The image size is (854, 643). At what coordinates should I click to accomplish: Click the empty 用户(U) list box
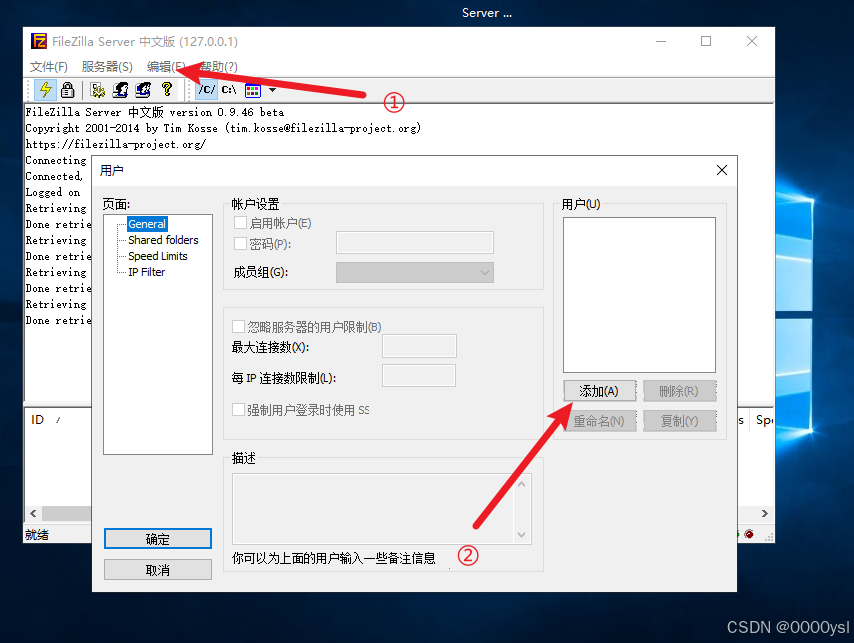pyautogui.click(x=639, y=295)
